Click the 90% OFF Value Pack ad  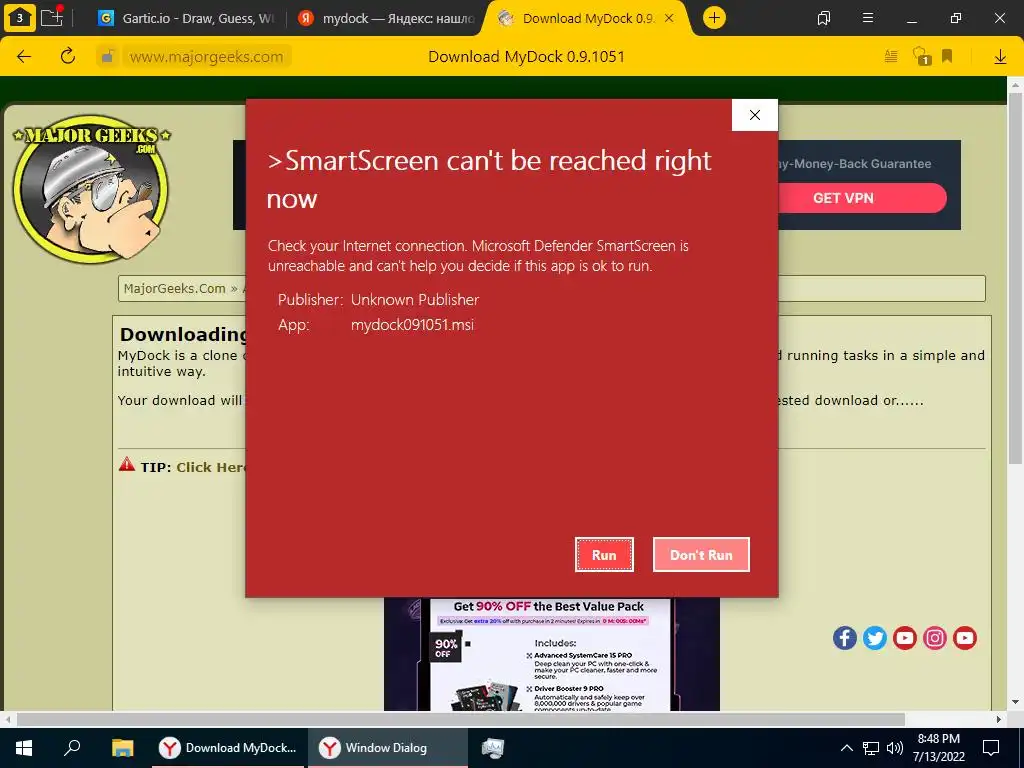tap(552, 654)
